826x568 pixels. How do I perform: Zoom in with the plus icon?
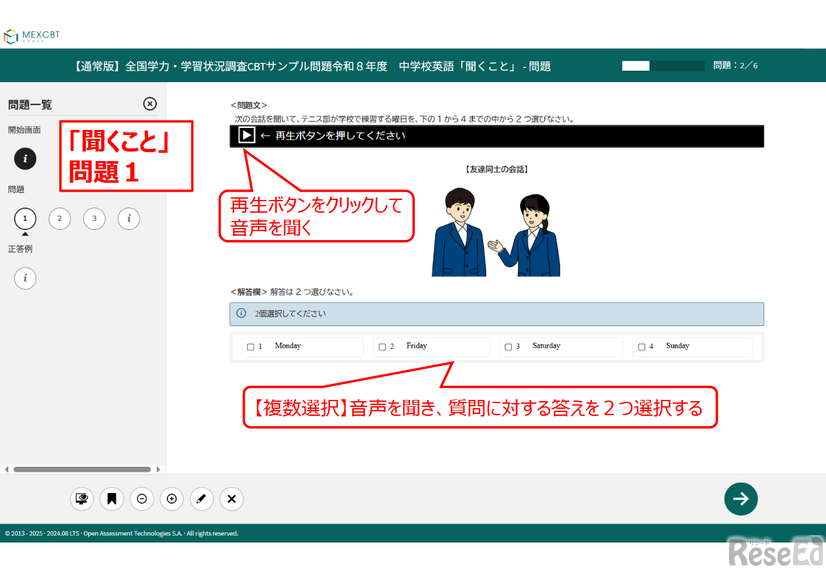point(172,499)
